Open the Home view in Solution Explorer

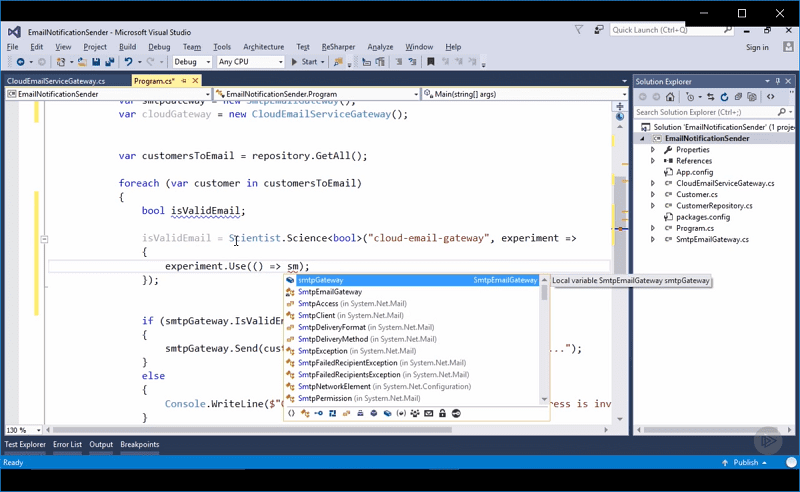pyautogui.click(x=670, y=96)
